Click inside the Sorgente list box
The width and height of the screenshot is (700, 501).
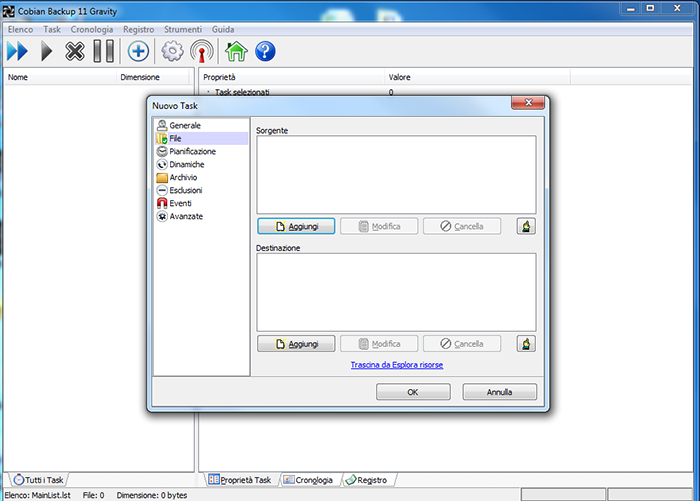[396, 175]
